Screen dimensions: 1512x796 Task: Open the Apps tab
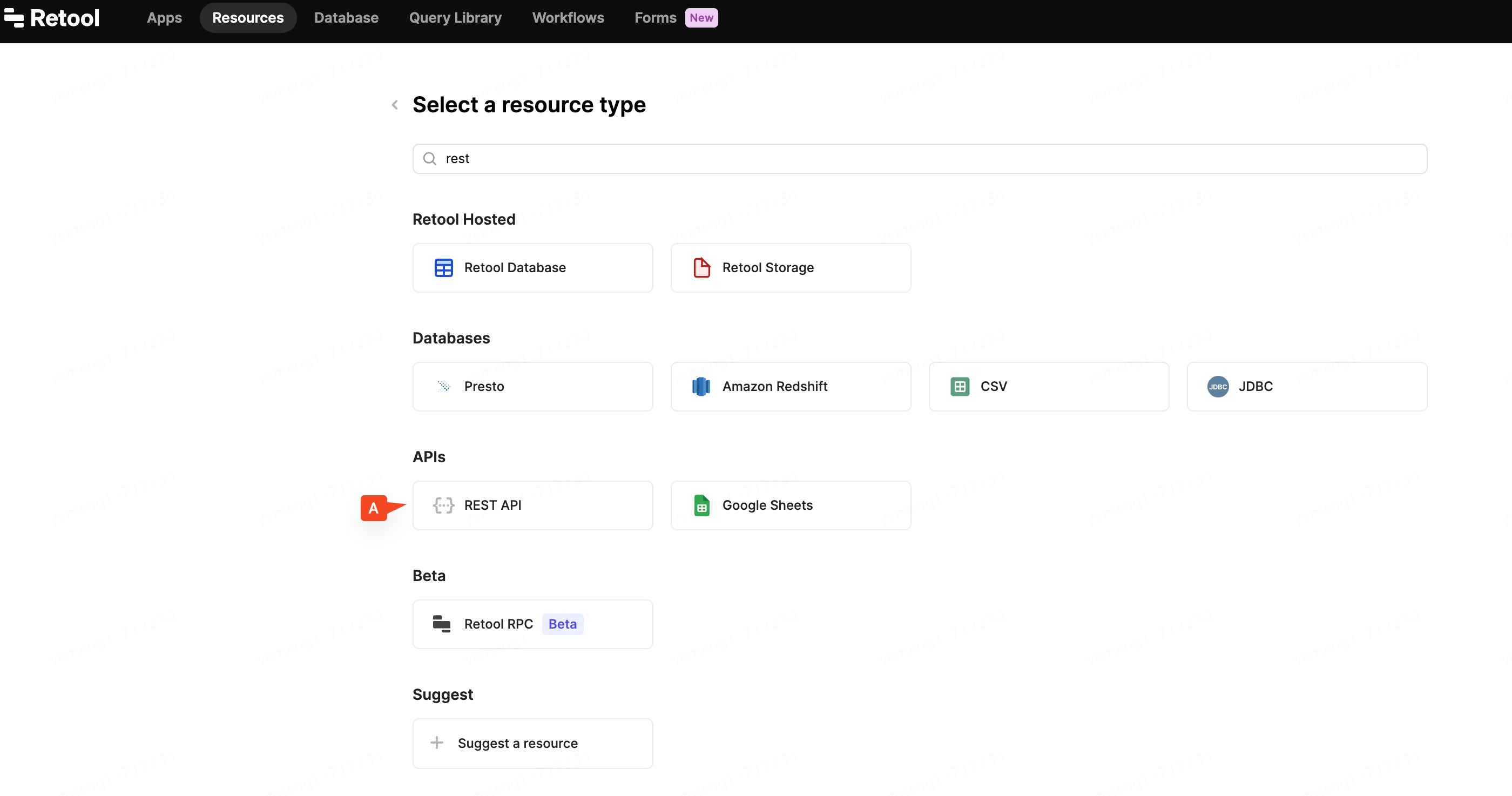coord(164,18)
